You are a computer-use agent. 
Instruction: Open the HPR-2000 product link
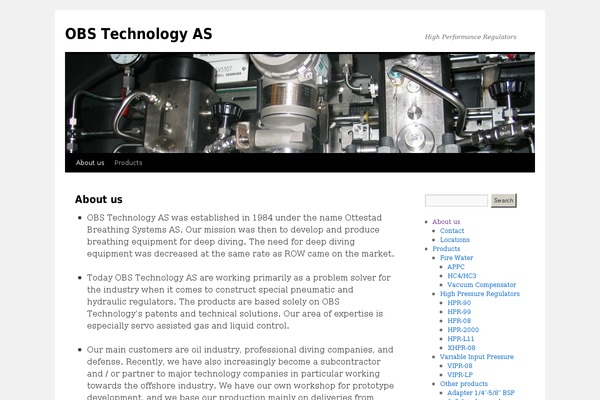[463, 330]
